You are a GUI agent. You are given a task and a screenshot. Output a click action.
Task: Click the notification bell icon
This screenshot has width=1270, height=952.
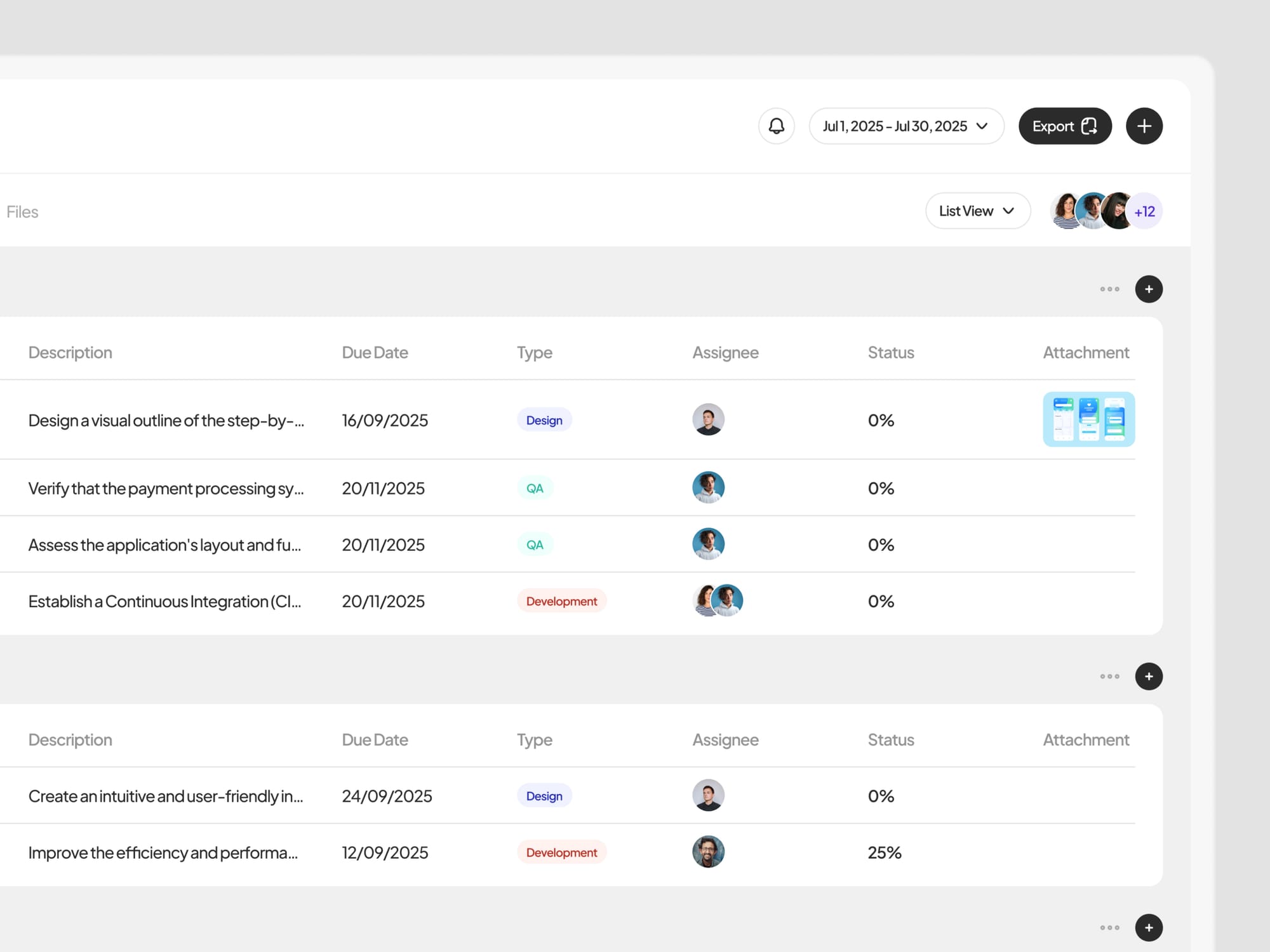tap(776, 126)
